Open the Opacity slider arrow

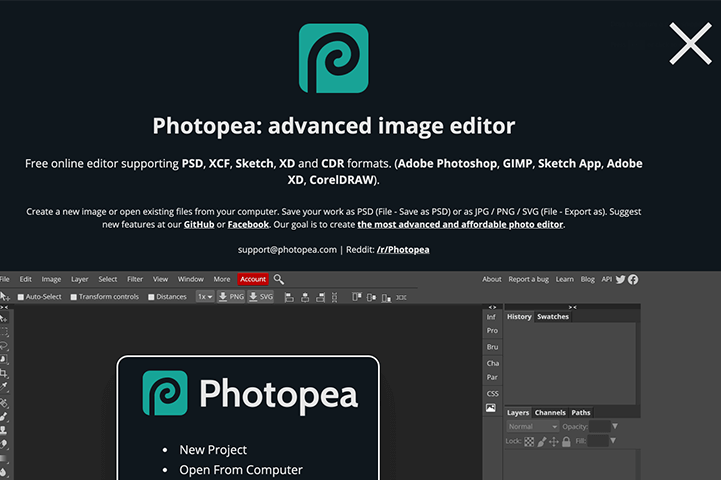coord(615,426)
